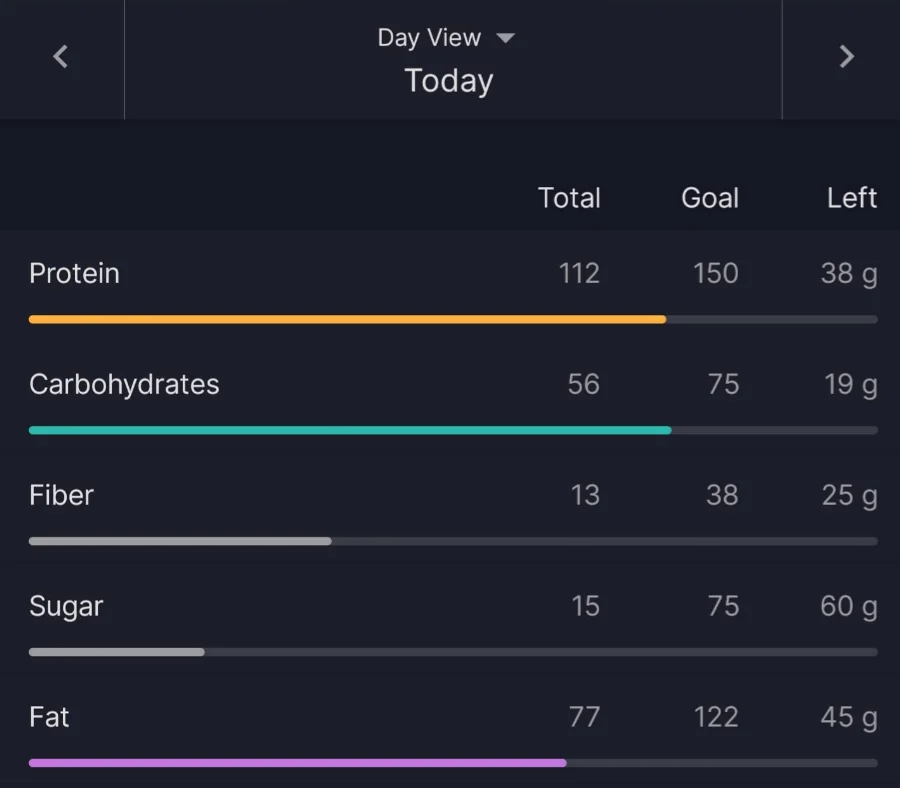The height and width of the screenshot is (788, 900).
Task: Select the Total column header
Action: coord(569,198)
